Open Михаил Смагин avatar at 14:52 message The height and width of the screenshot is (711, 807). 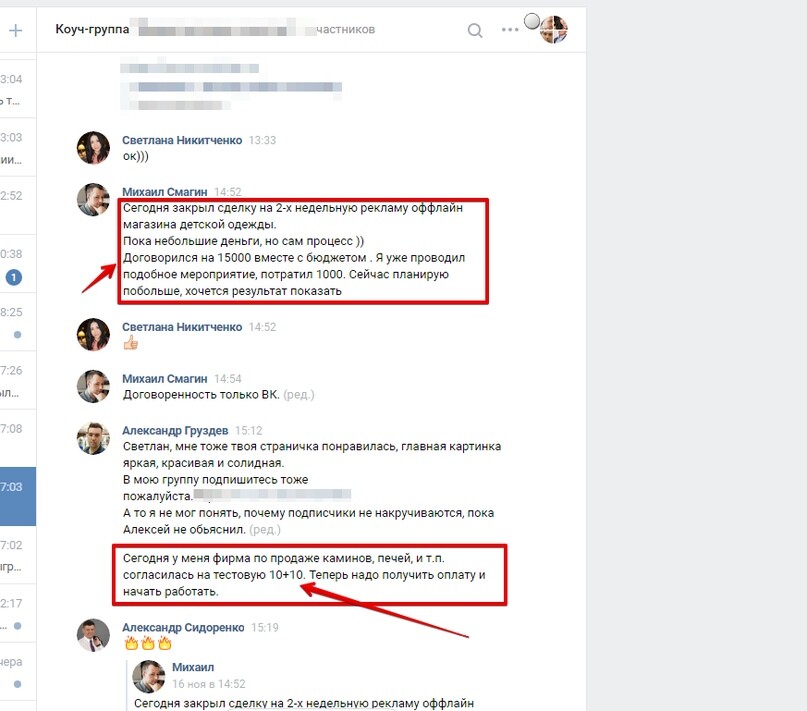tap(93, 199)
